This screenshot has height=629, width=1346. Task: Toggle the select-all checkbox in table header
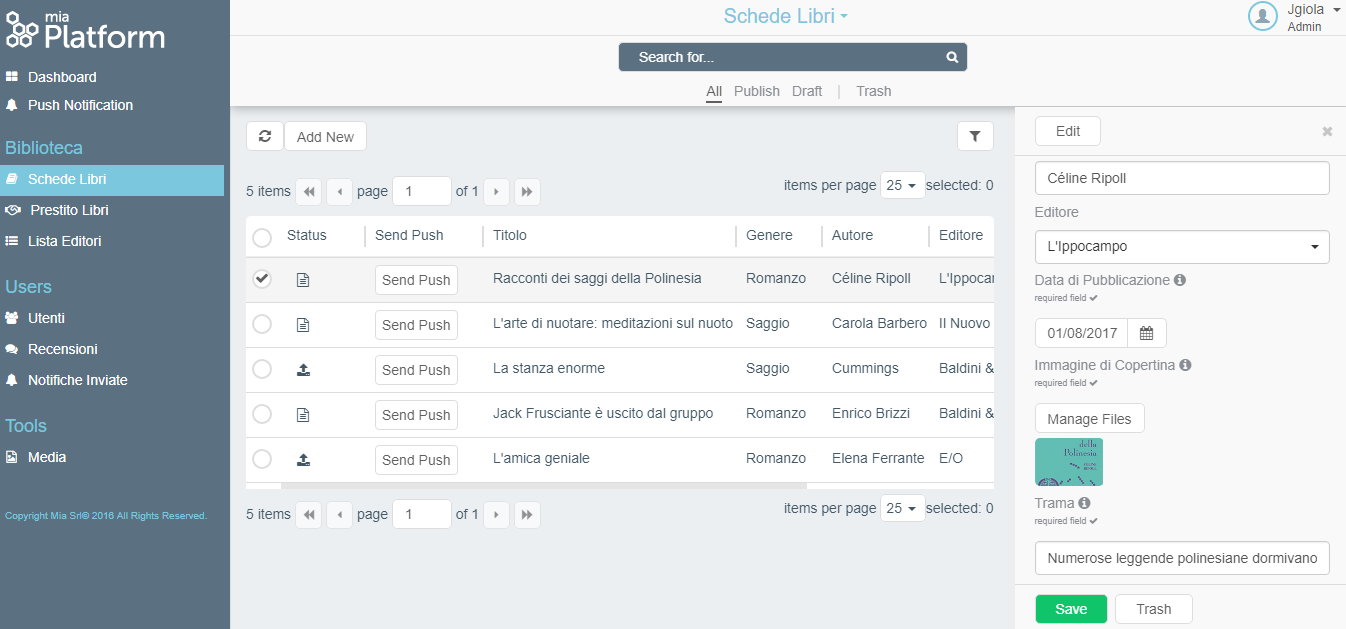coord(262,237)
